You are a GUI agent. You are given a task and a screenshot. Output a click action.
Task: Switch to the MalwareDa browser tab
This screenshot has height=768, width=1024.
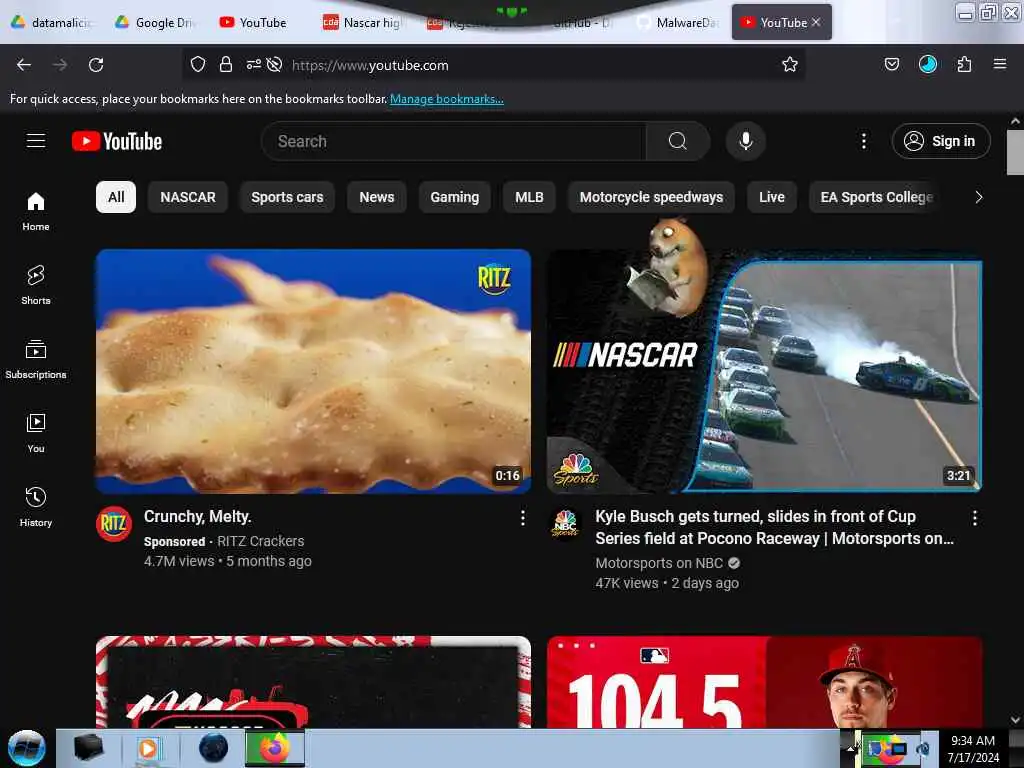coord(679,22)
